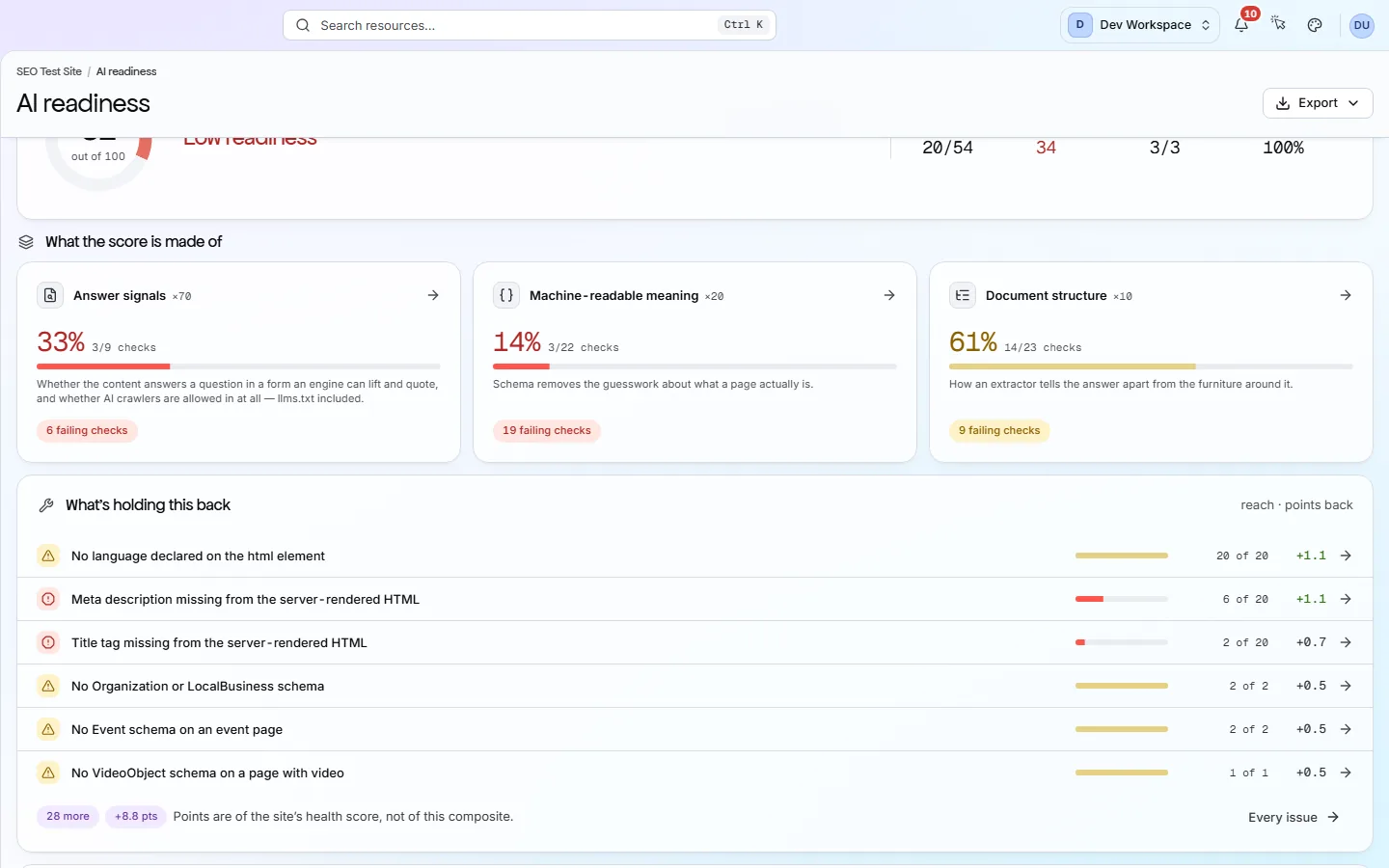
Task: Click error icon beside Meta description missing
Action: [x=48, y=599]
